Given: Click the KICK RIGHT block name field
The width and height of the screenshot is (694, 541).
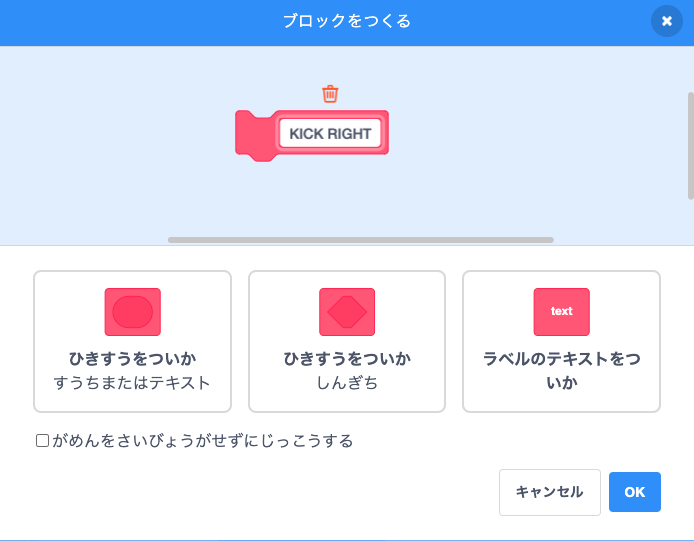Looking at the screenshot, I should tap(330, 134).
